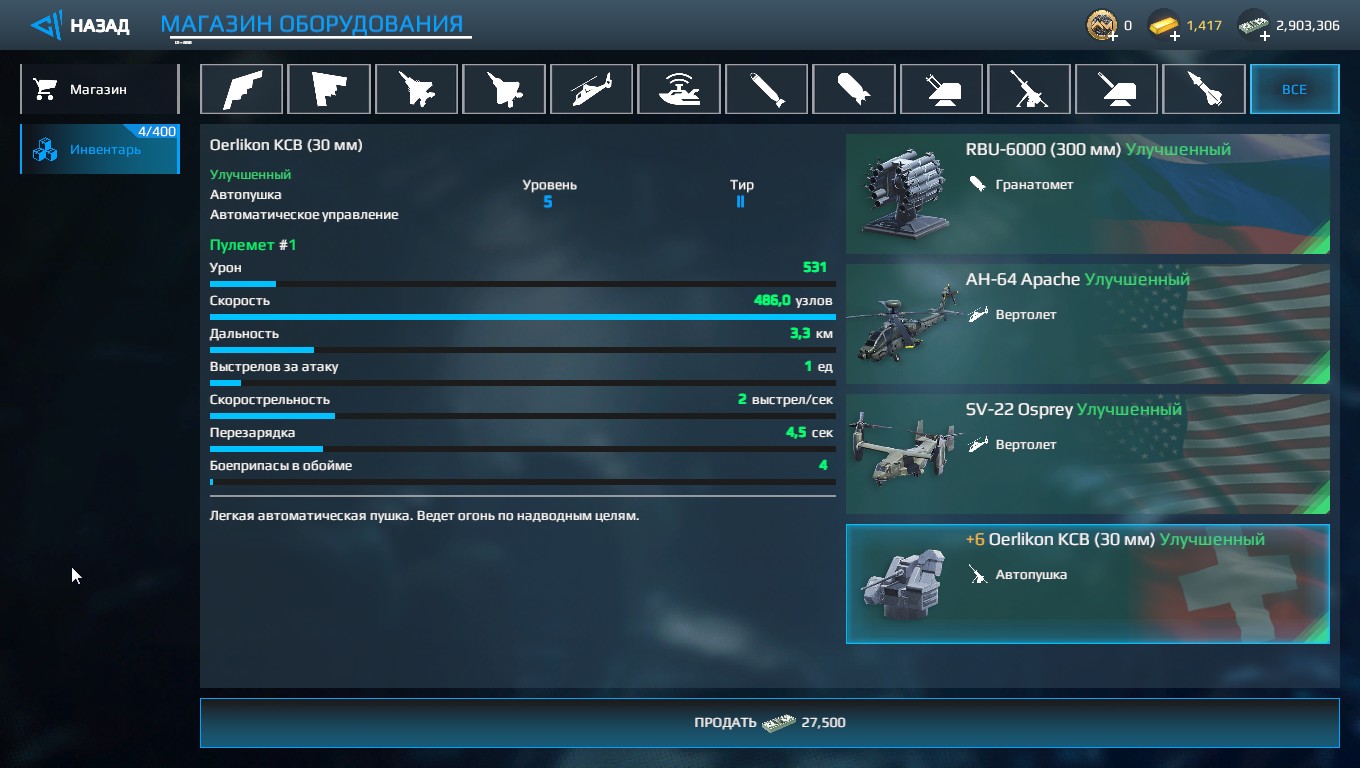Viewport: 1360px width, 768px height.
Task: Select RBU-6000 (300 мм) inventory item
Action: 1088,193
